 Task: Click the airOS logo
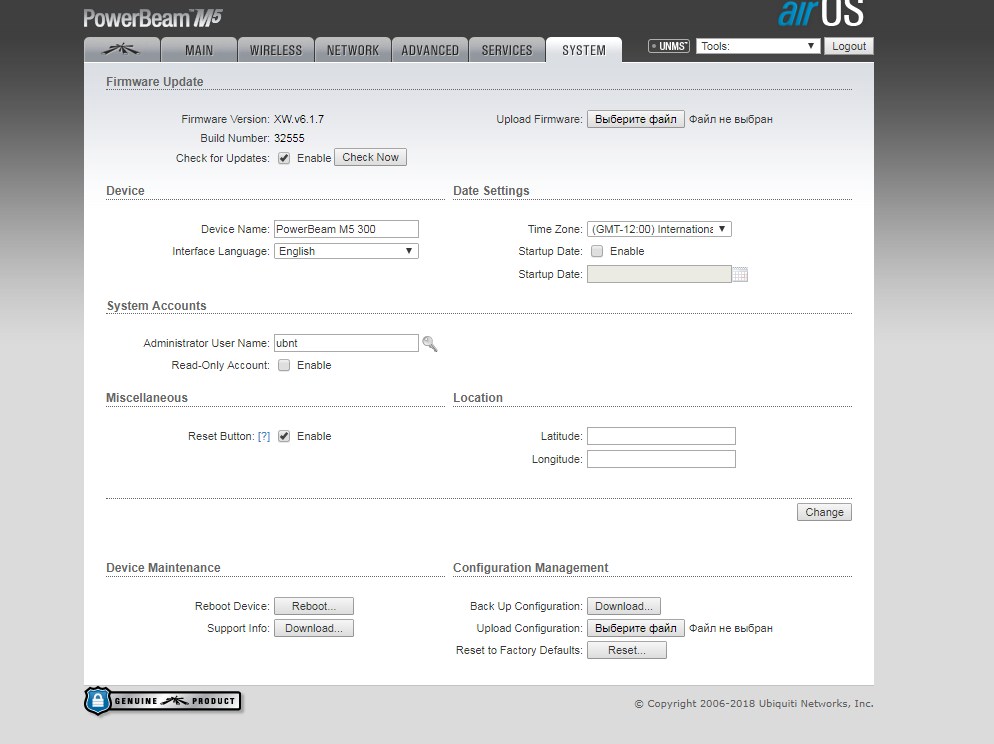tap(820, 14)
